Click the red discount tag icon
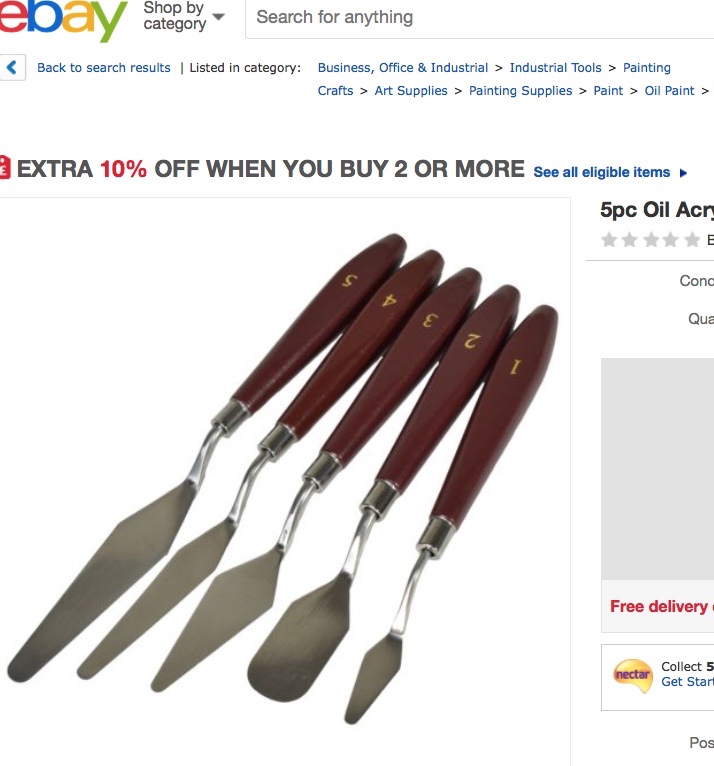This screenshot has width=714, height=766. click(5, 168)
